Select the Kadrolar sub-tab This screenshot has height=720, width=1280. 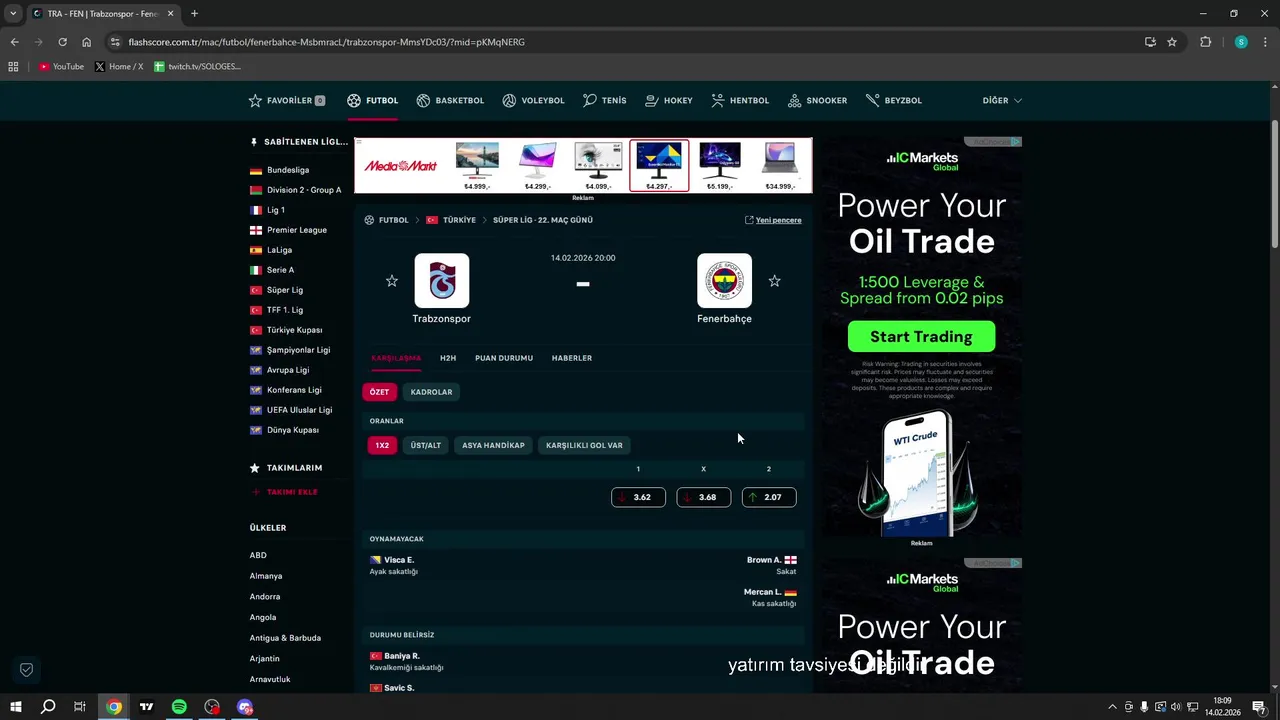[431, 392]
